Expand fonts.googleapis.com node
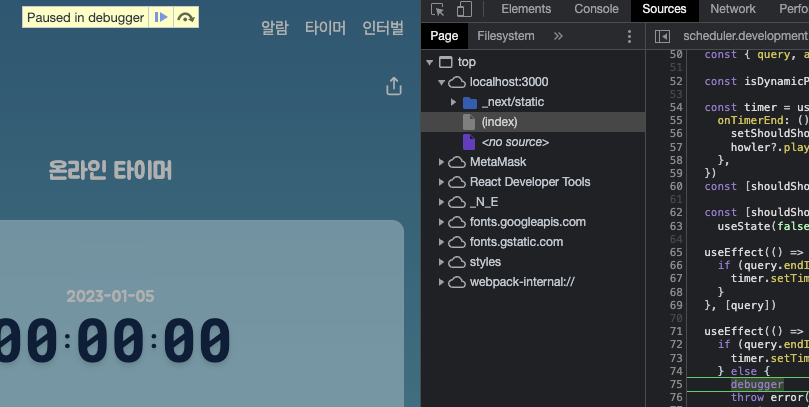809x407 pixels. click(441, 222)
